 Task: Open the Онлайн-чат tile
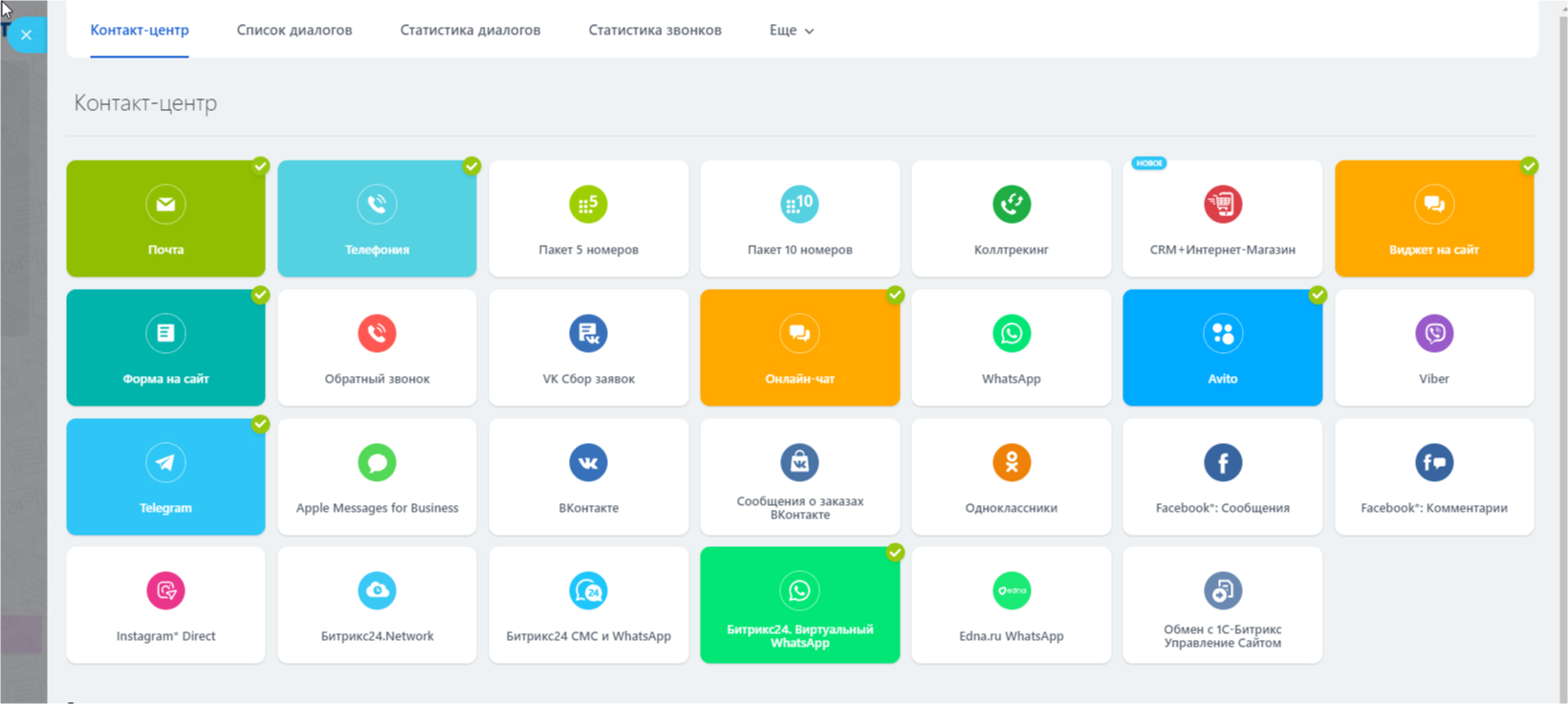(x=799, y=348)
